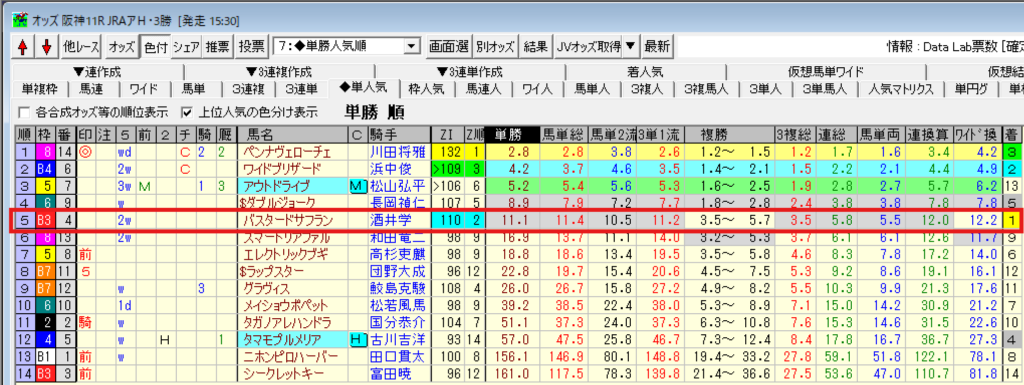1024x385 pixels.
Task: Select horse name バスタードサフラン
Action: [x=286, y=221]
